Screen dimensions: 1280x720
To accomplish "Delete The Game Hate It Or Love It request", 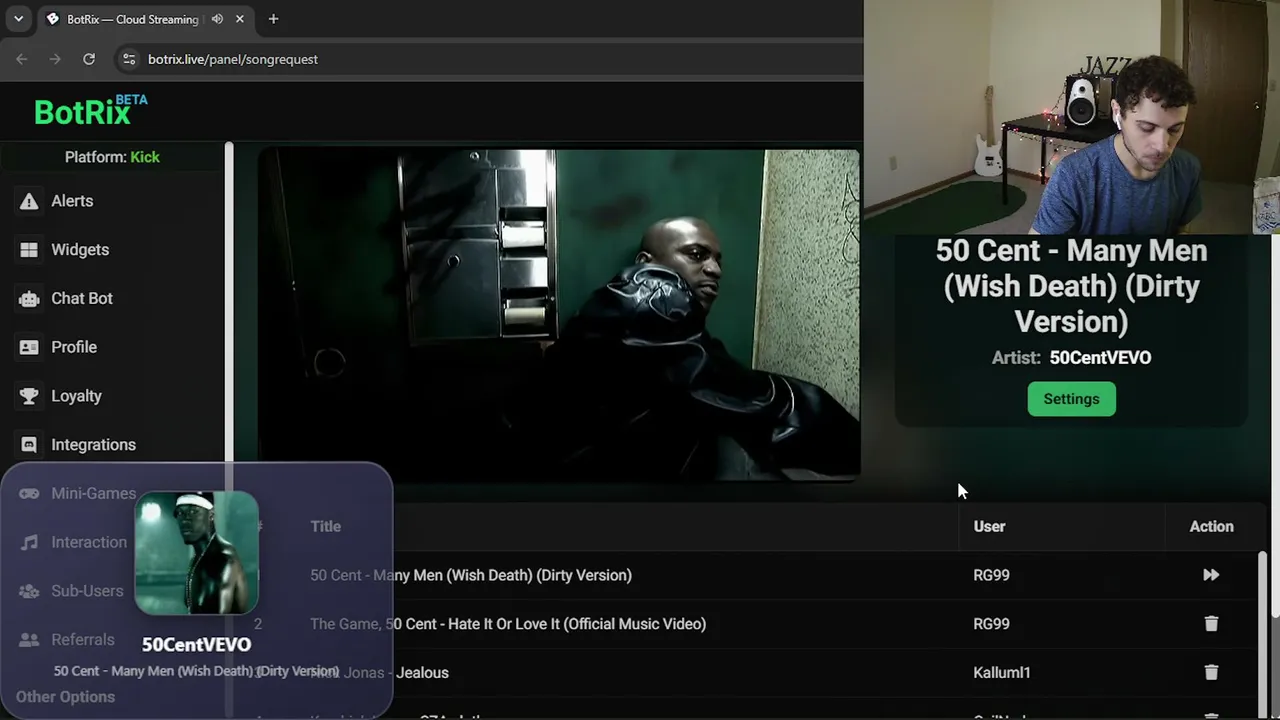I will click(1211, 624).
